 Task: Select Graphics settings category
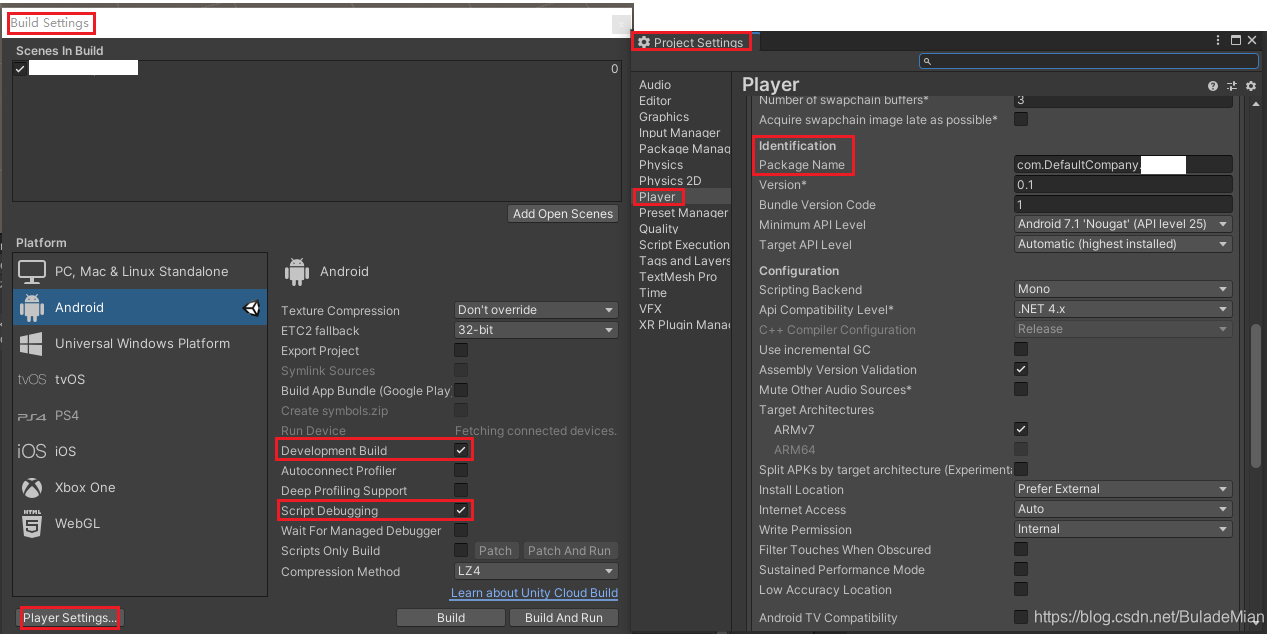point(664,117)
